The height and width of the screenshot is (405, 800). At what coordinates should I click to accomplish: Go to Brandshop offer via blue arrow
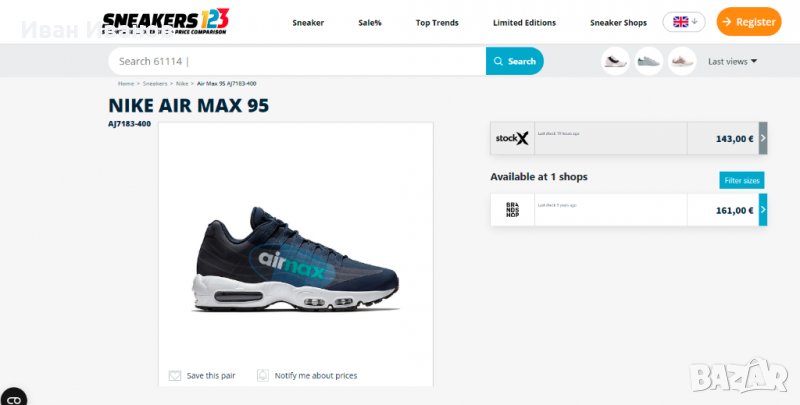pyautogui.click(x=763, y=210)
